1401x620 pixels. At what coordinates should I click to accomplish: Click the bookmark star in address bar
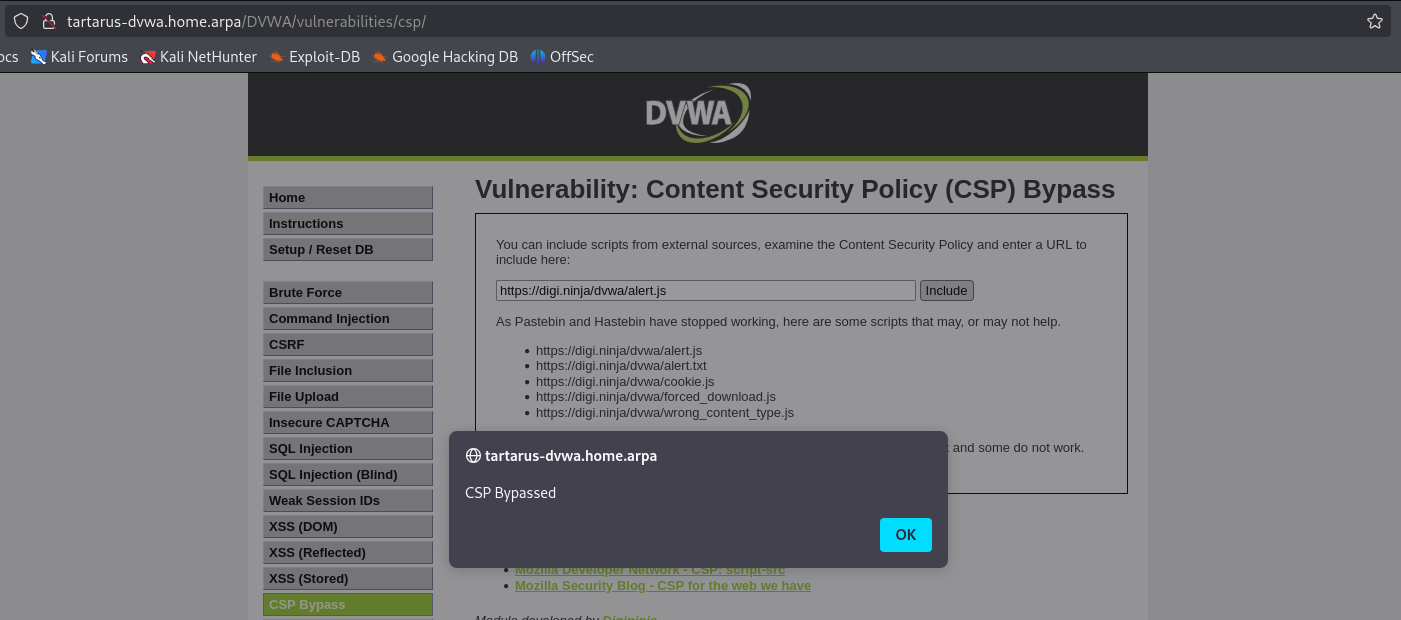click(1373, 20)
